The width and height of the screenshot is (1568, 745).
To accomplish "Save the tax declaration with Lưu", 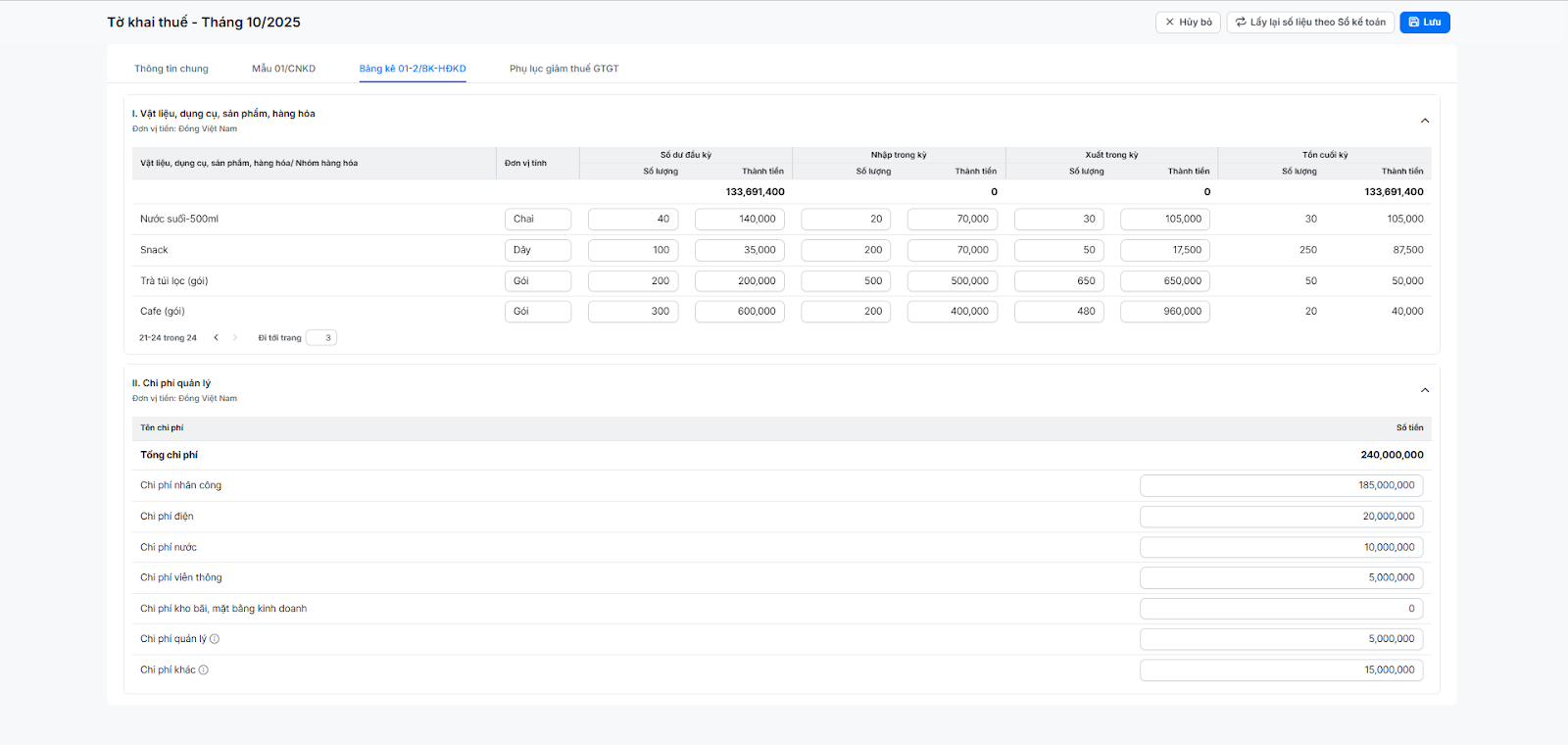I will pyautogui.click(x=1424, y=23).
